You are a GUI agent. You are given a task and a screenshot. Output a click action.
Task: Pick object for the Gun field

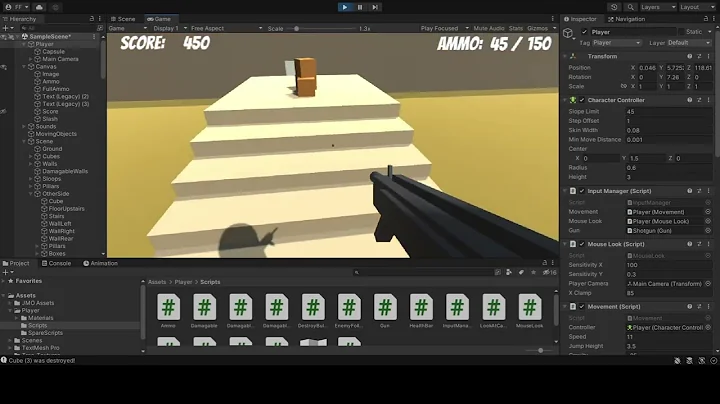pos(708,230)
